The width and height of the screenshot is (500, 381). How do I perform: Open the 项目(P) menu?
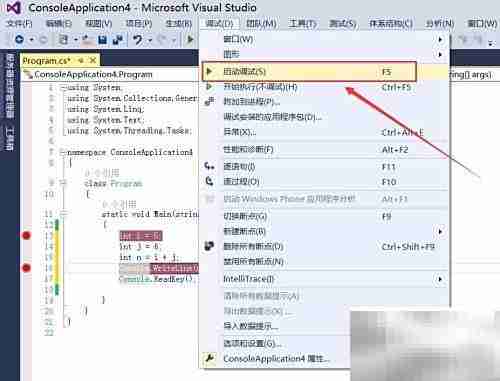(x=139, y=24)
